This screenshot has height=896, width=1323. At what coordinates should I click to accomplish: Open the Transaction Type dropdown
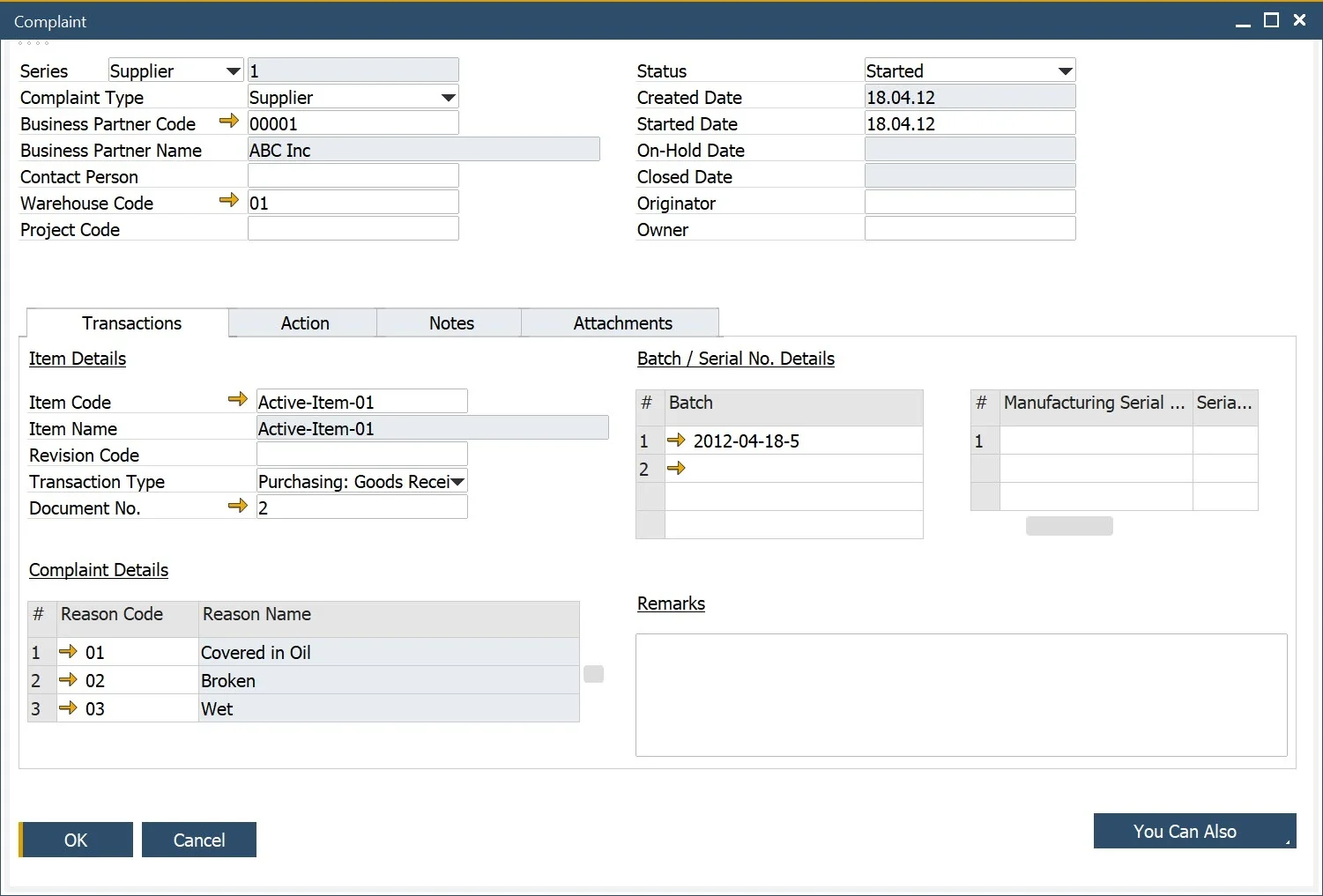(457, 482)
